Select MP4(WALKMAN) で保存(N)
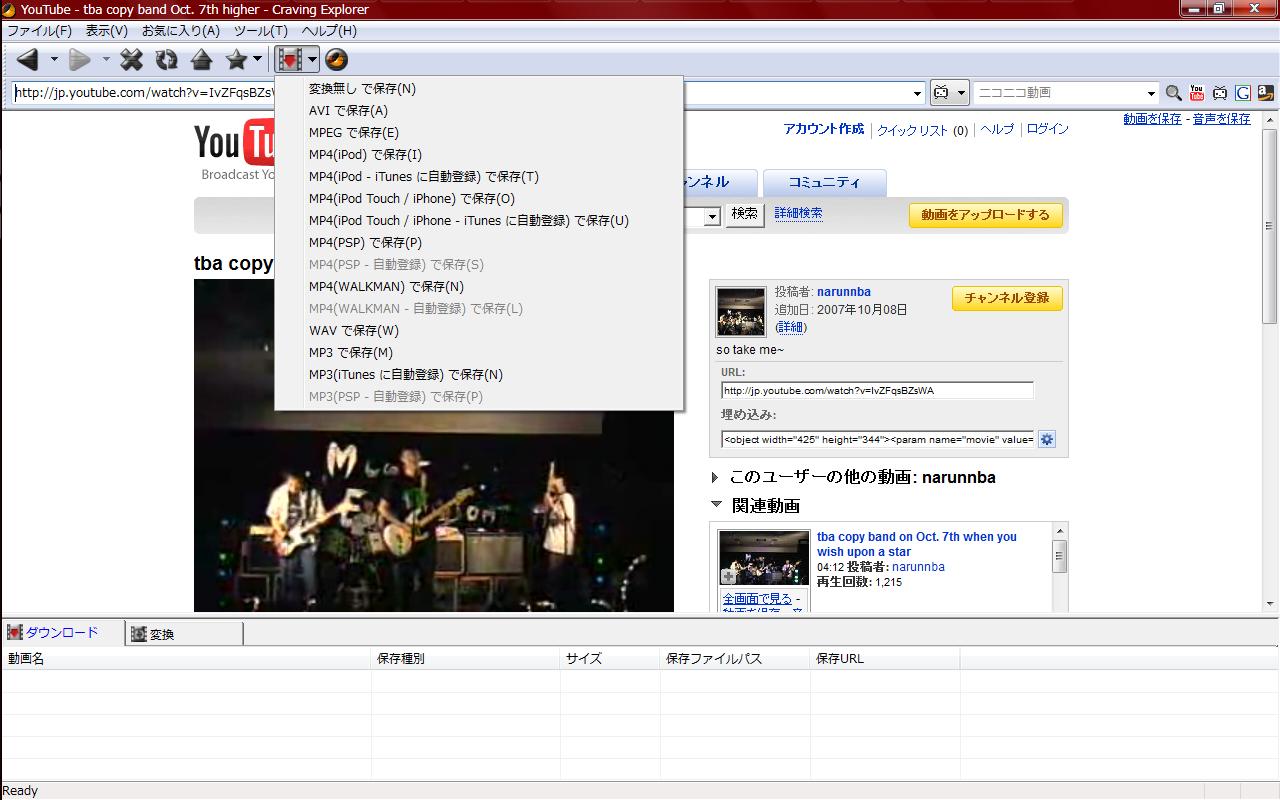Screen dimensions: 1280x800 [x=479, y=287]
